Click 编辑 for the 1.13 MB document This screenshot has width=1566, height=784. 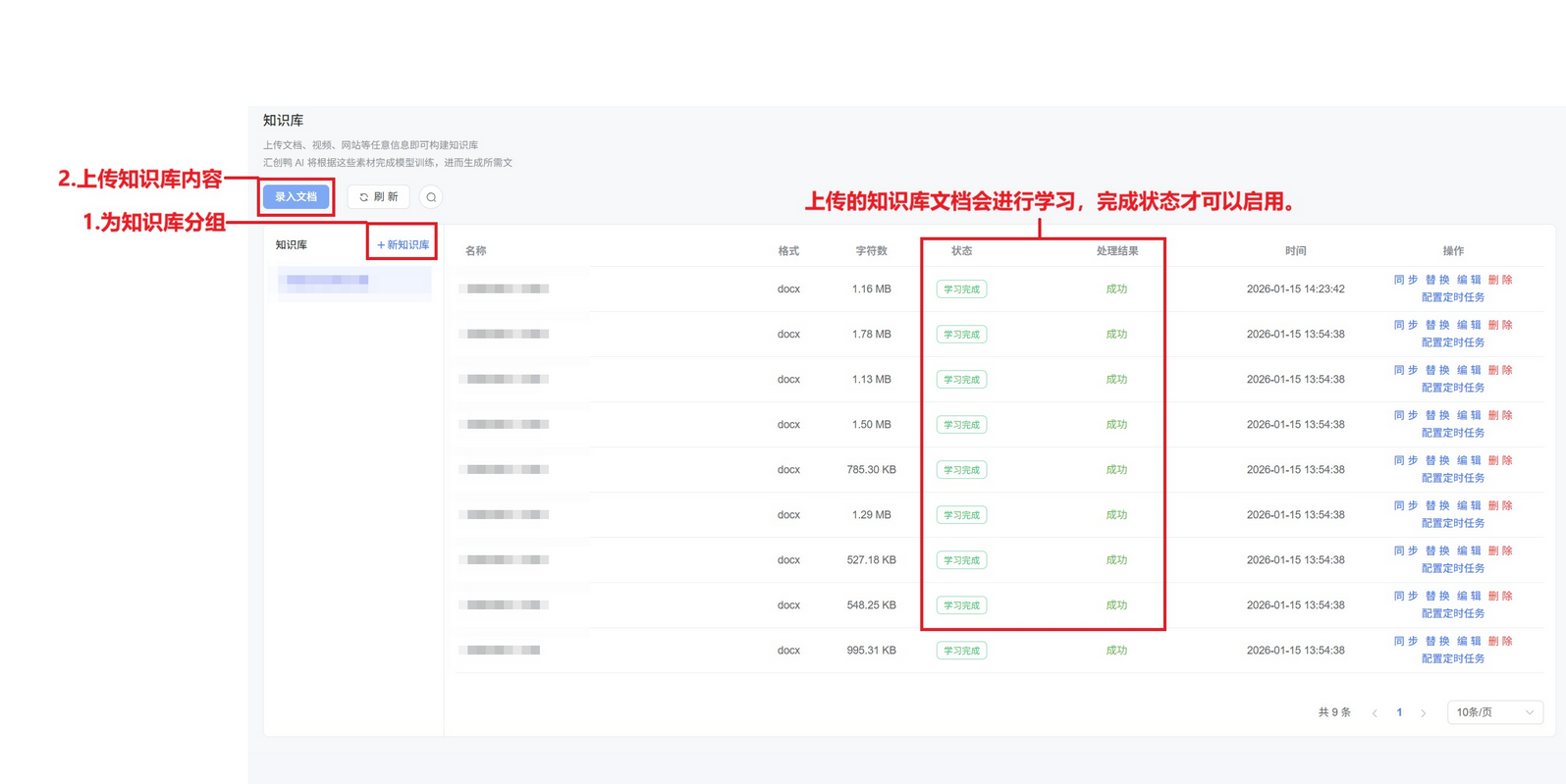tap(1468, 371)
